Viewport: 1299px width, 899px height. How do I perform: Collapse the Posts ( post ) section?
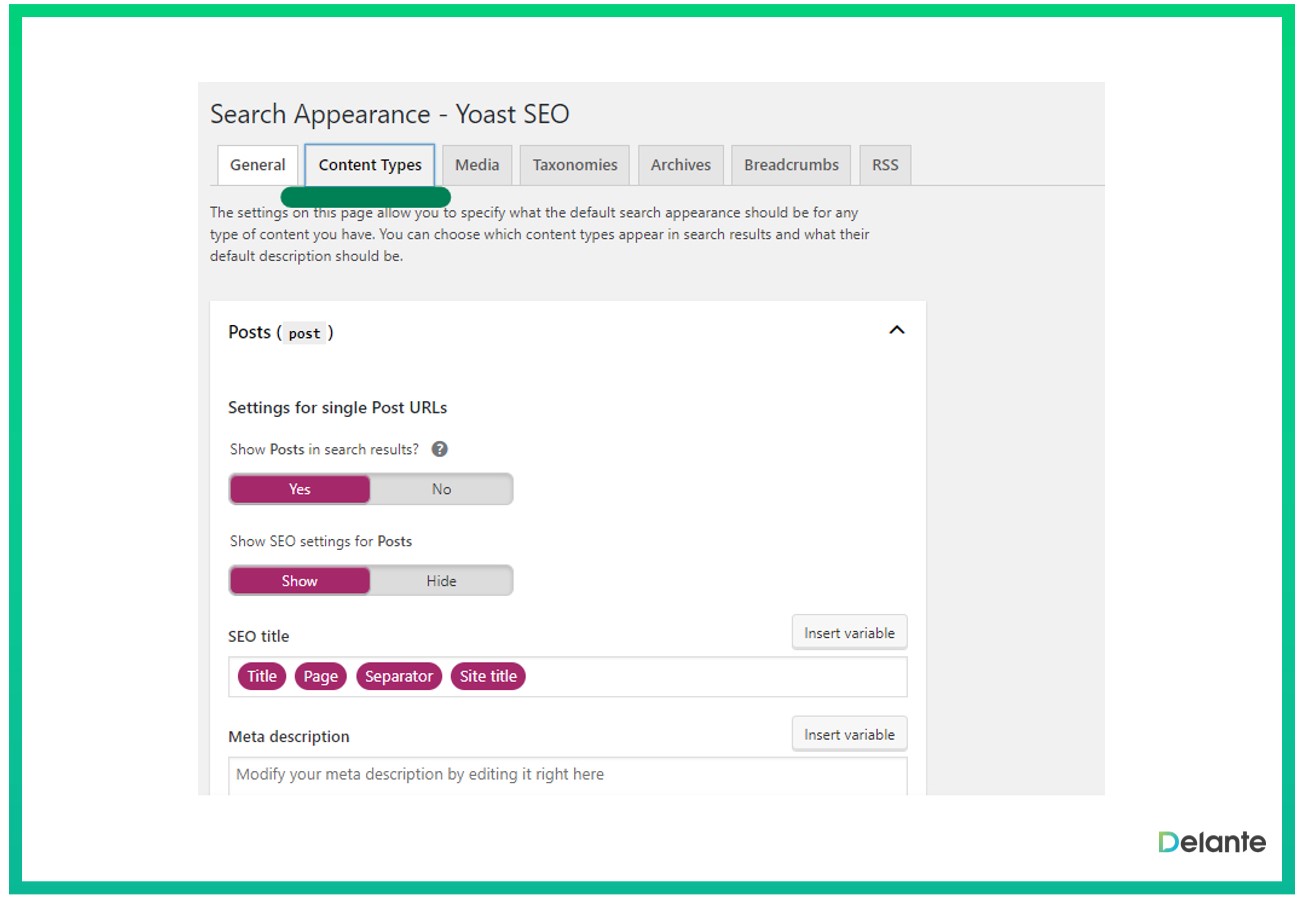897,330
